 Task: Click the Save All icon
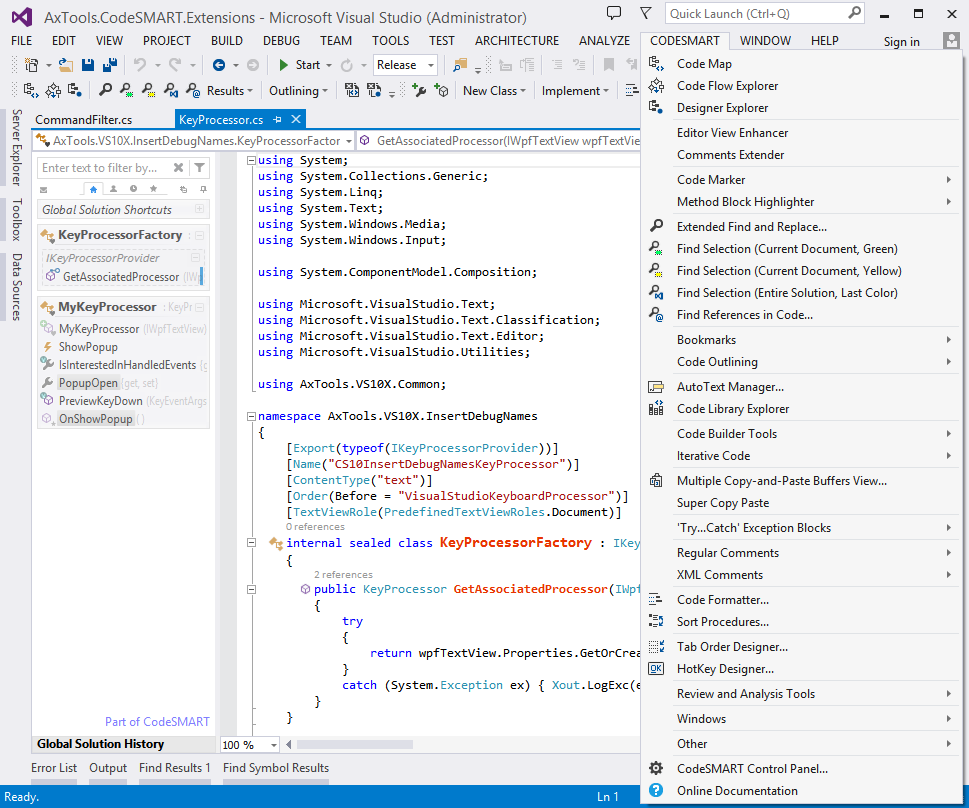tap(111, 64)
